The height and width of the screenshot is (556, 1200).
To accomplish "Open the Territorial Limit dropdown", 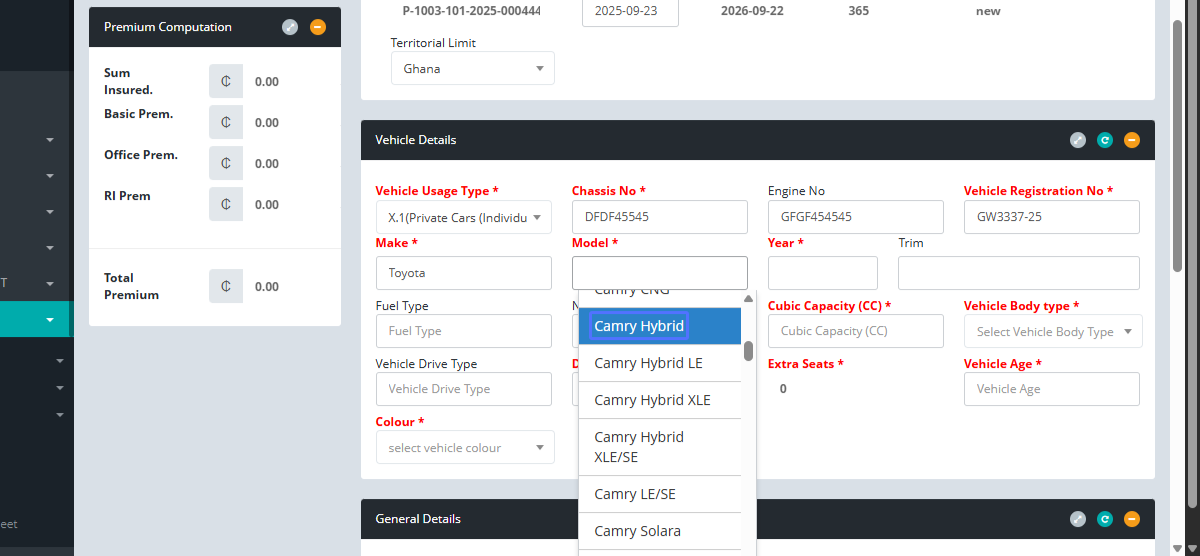I will click(x=472, y=69).
